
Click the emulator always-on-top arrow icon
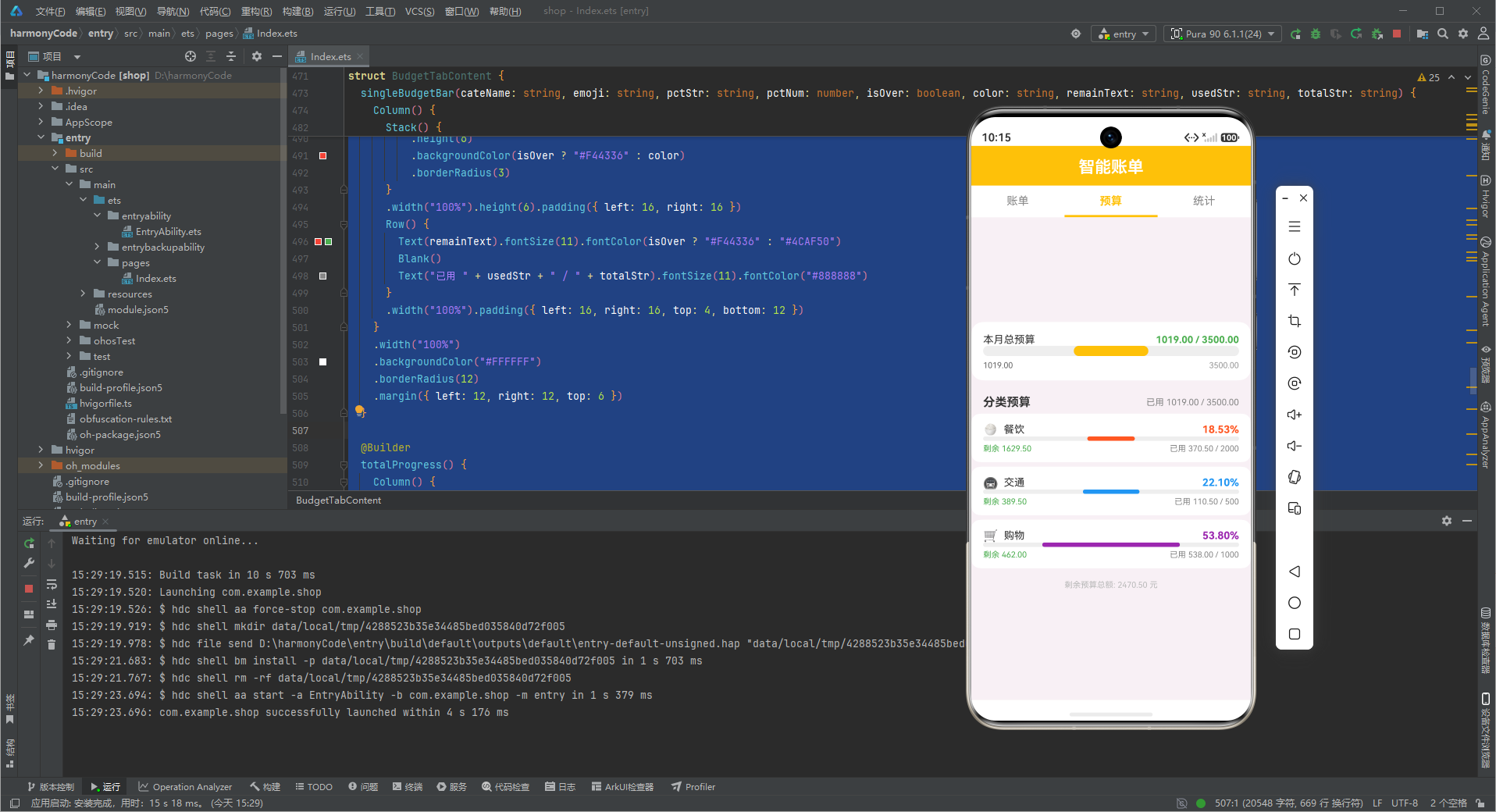point(1295,290)
